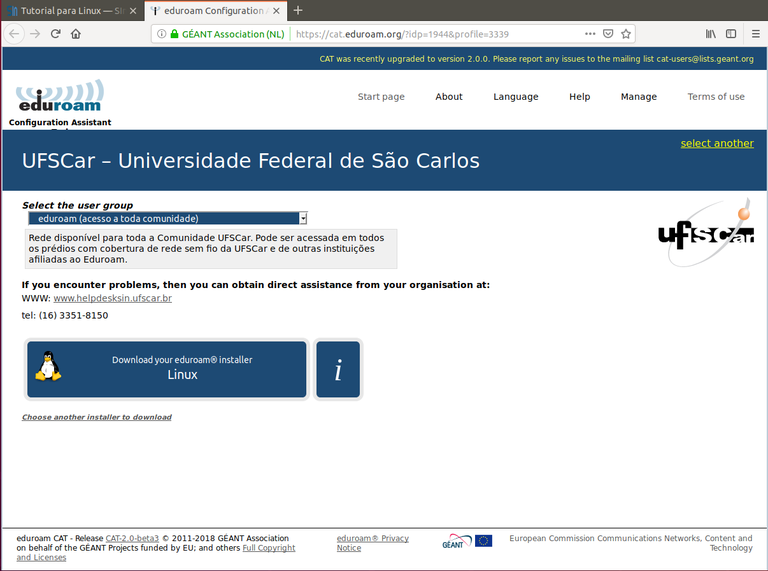Bookmark this page with the star
The height and width of the screenshot is (571, 768).
pyautogui.click(x=626, y=34)
